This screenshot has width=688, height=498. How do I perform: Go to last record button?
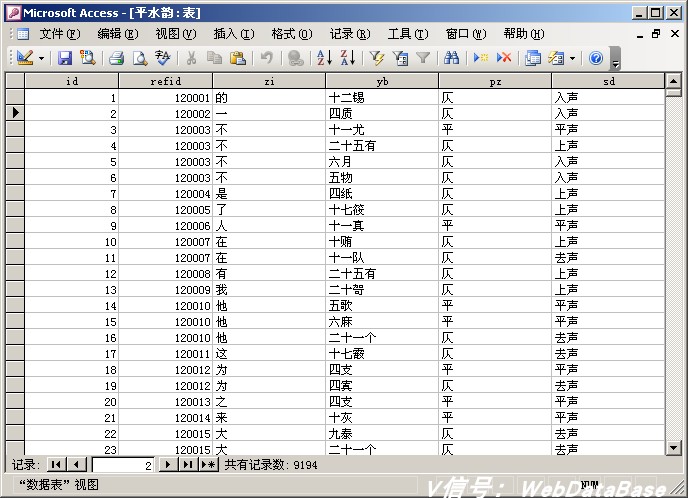tap(188, 464)
